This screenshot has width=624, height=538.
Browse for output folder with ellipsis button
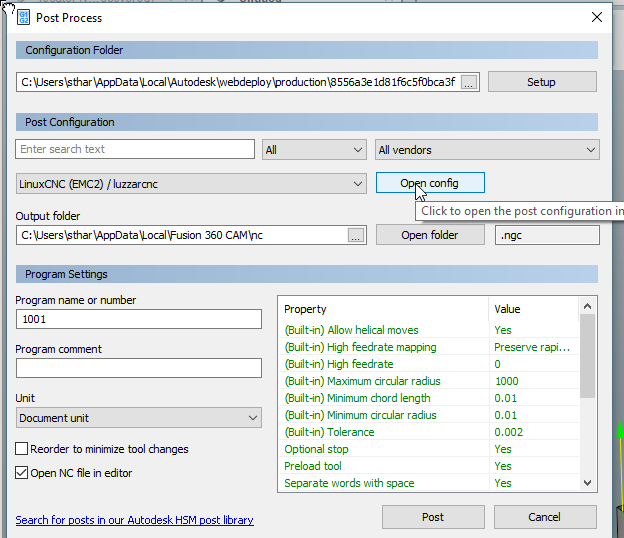point(356,236)
